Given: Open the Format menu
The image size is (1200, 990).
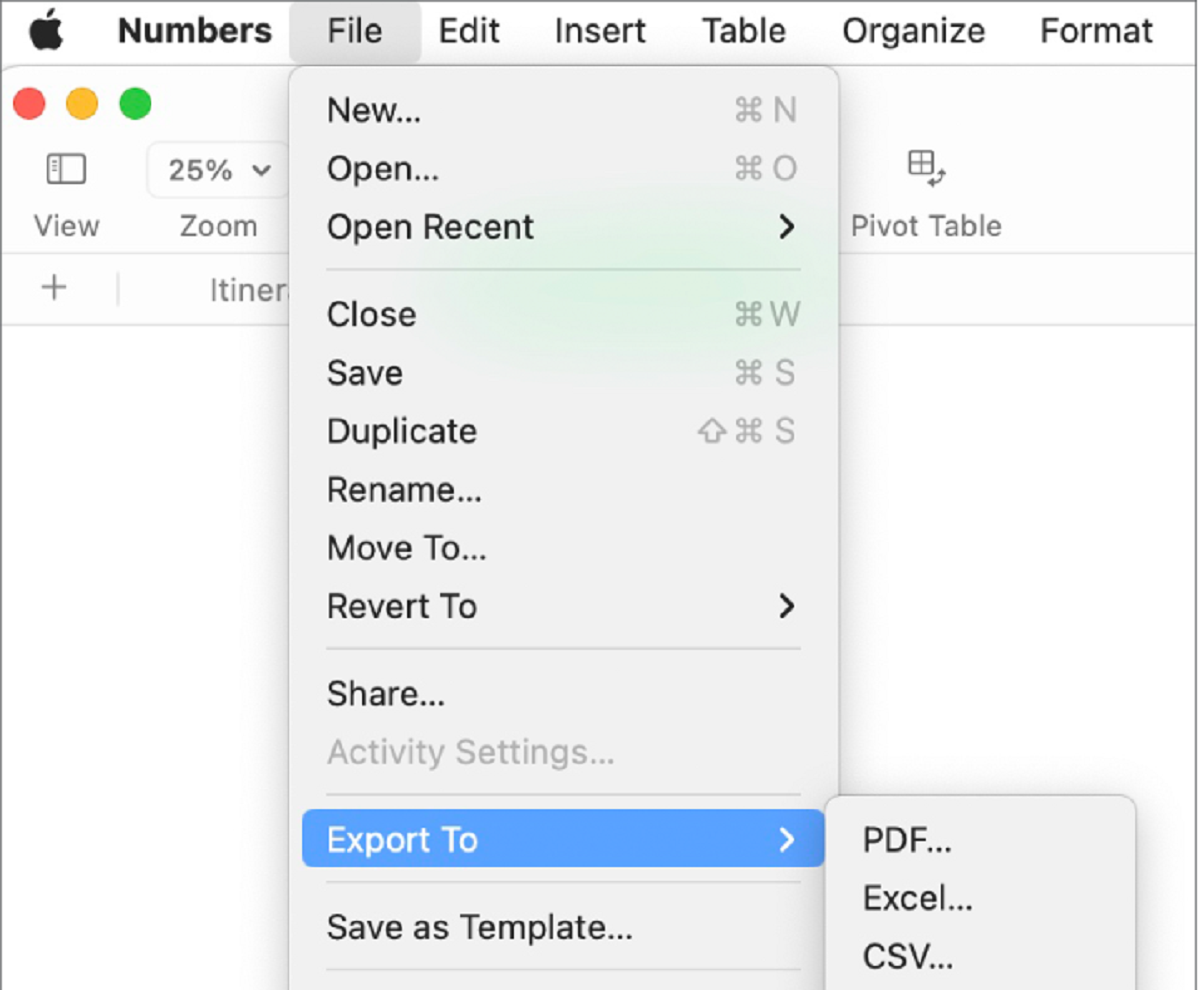Looking at the screenshot, I should [x=1095, y=30].
